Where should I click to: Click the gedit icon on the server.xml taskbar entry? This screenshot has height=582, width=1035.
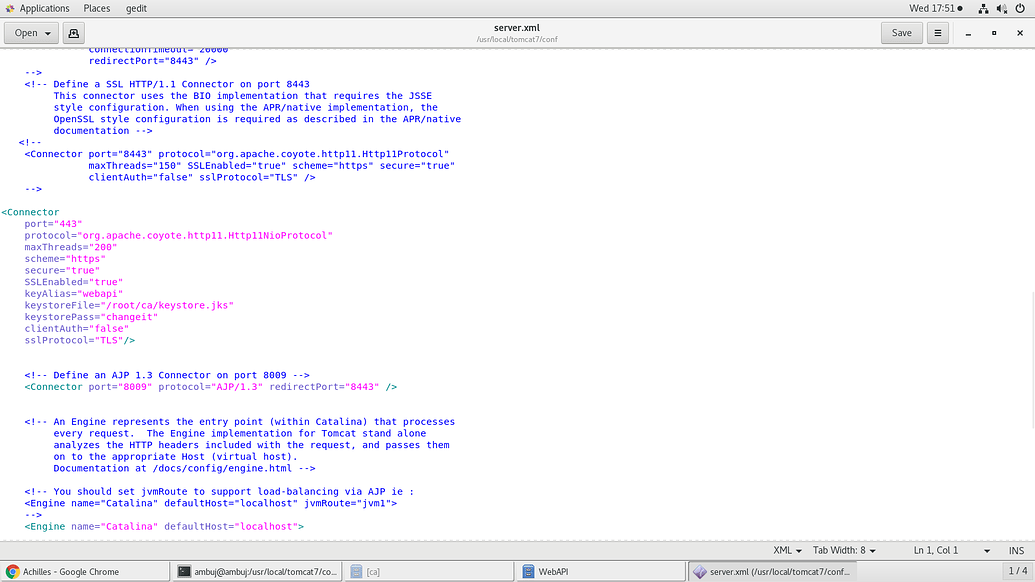click(x=700, y=571)
